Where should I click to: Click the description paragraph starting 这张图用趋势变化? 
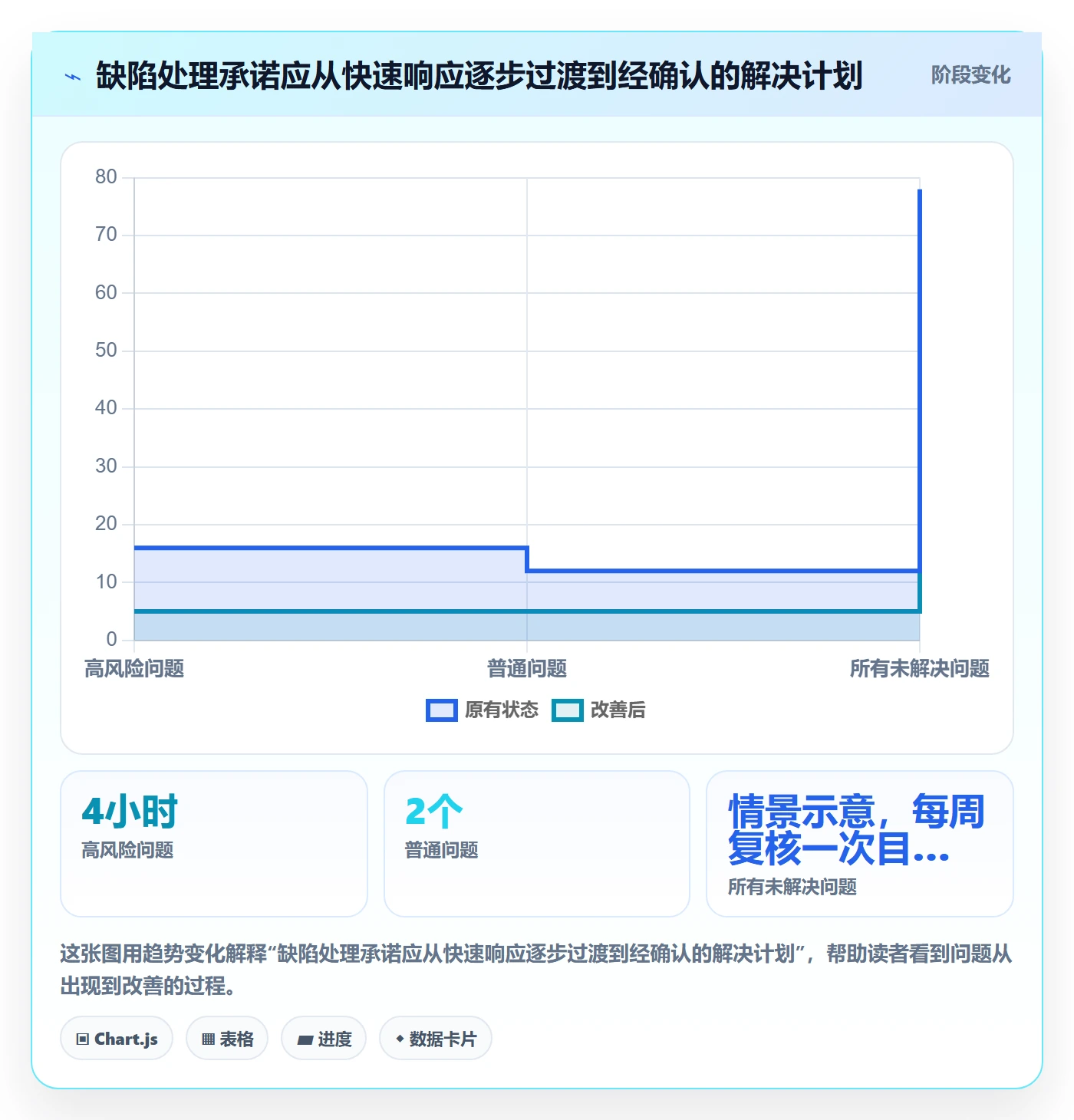[536, 970]
